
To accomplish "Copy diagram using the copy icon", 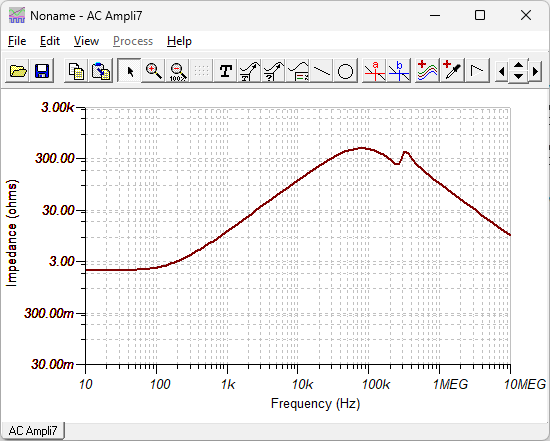I will (x=76, y=71).
